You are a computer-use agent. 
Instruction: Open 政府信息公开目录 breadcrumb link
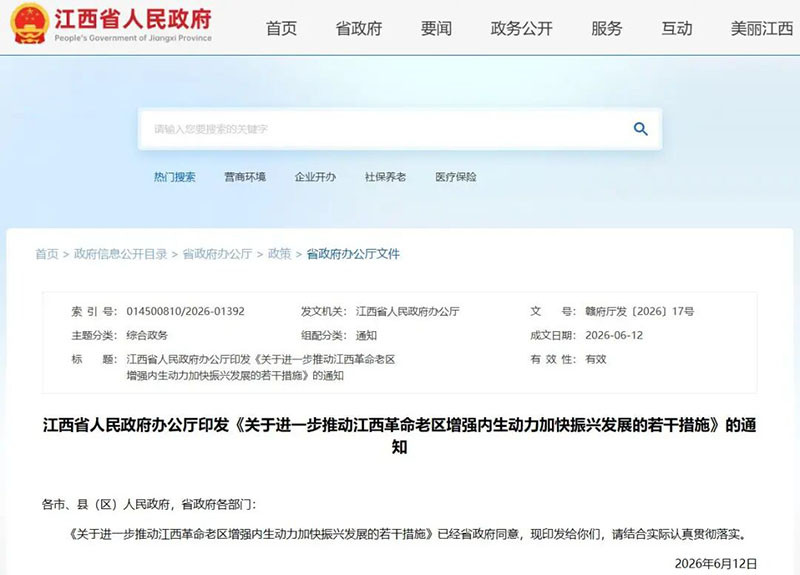click(x=120, y=254)
